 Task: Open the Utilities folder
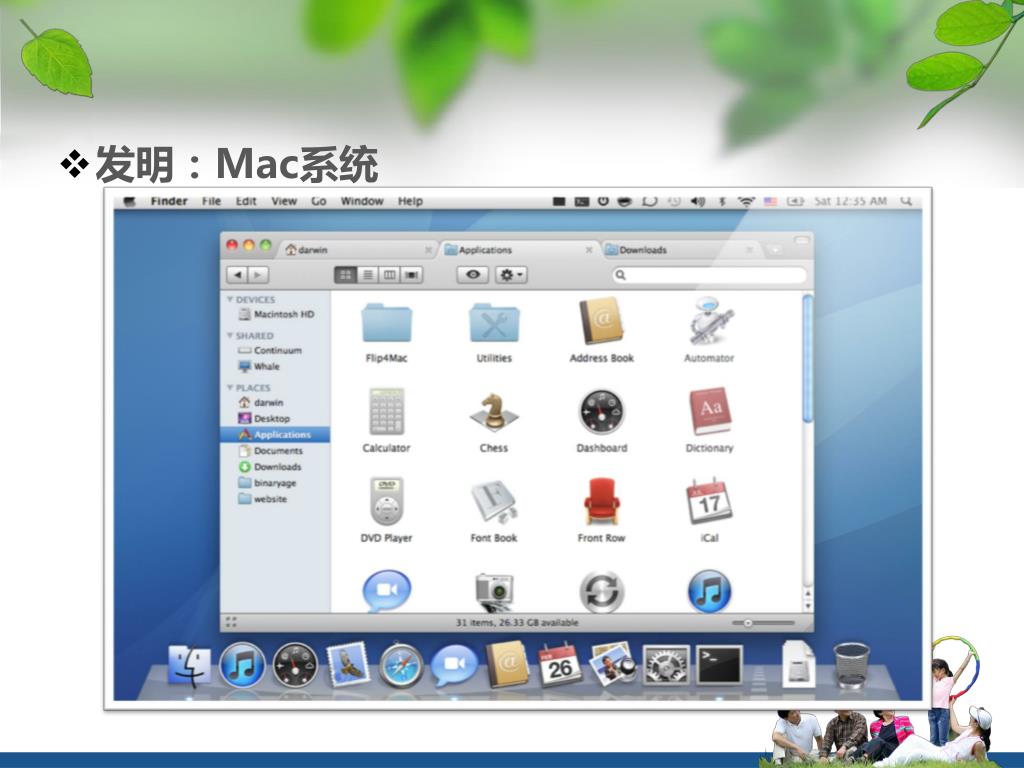494,323
